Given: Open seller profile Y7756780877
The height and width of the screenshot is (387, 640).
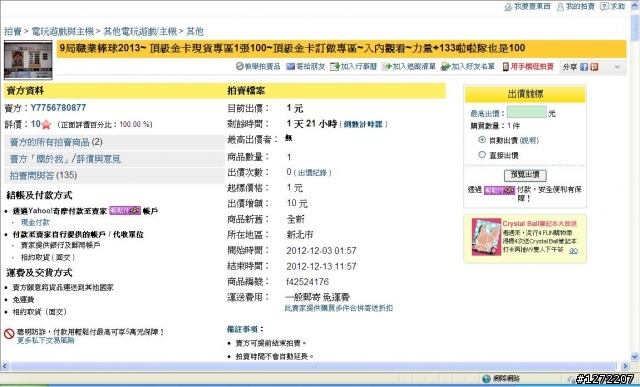Looking at the screenshot, I should click(x=58, y=108).
